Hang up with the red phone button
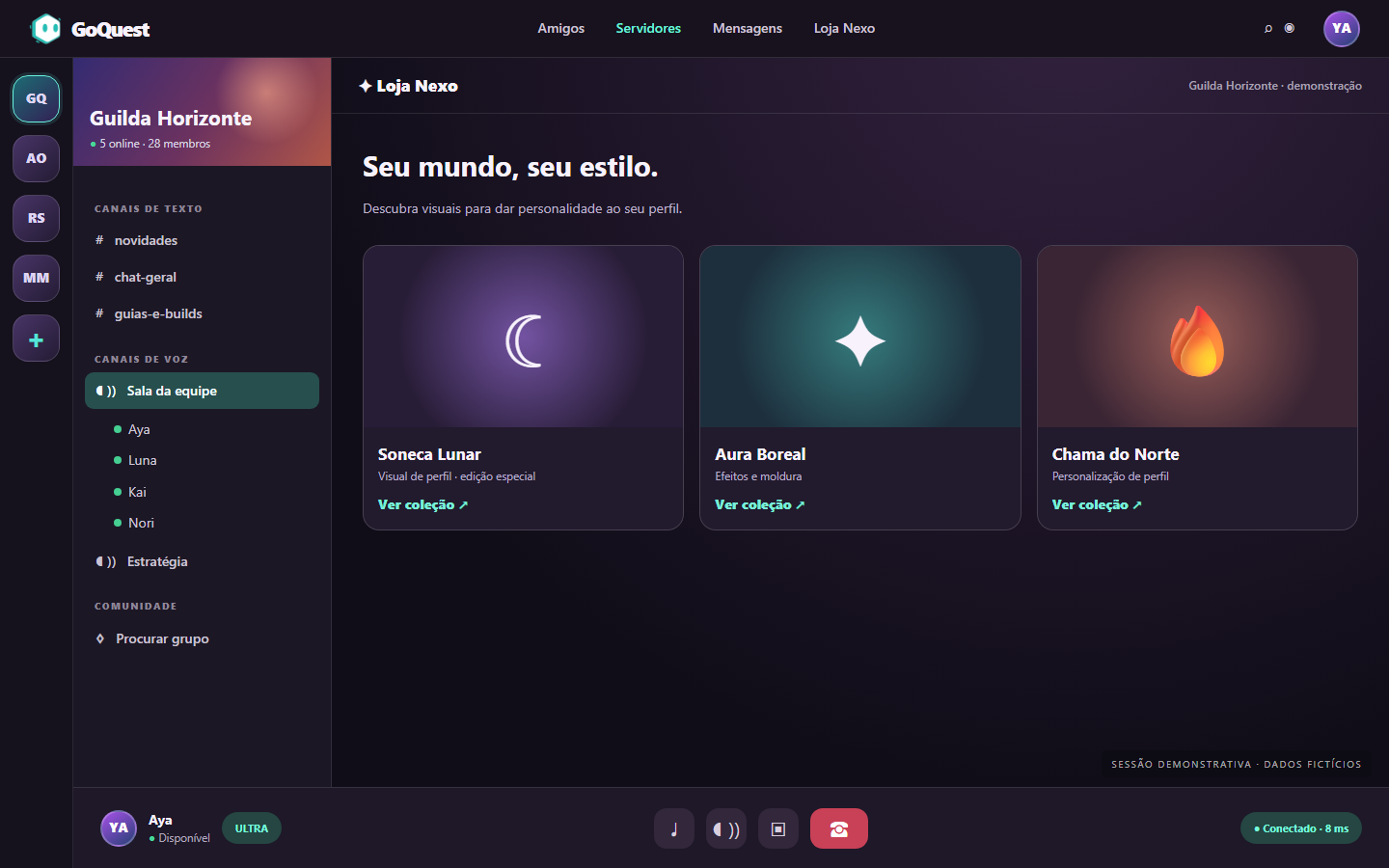This screenshot has height=868, width=1389. tap(839, 828)
